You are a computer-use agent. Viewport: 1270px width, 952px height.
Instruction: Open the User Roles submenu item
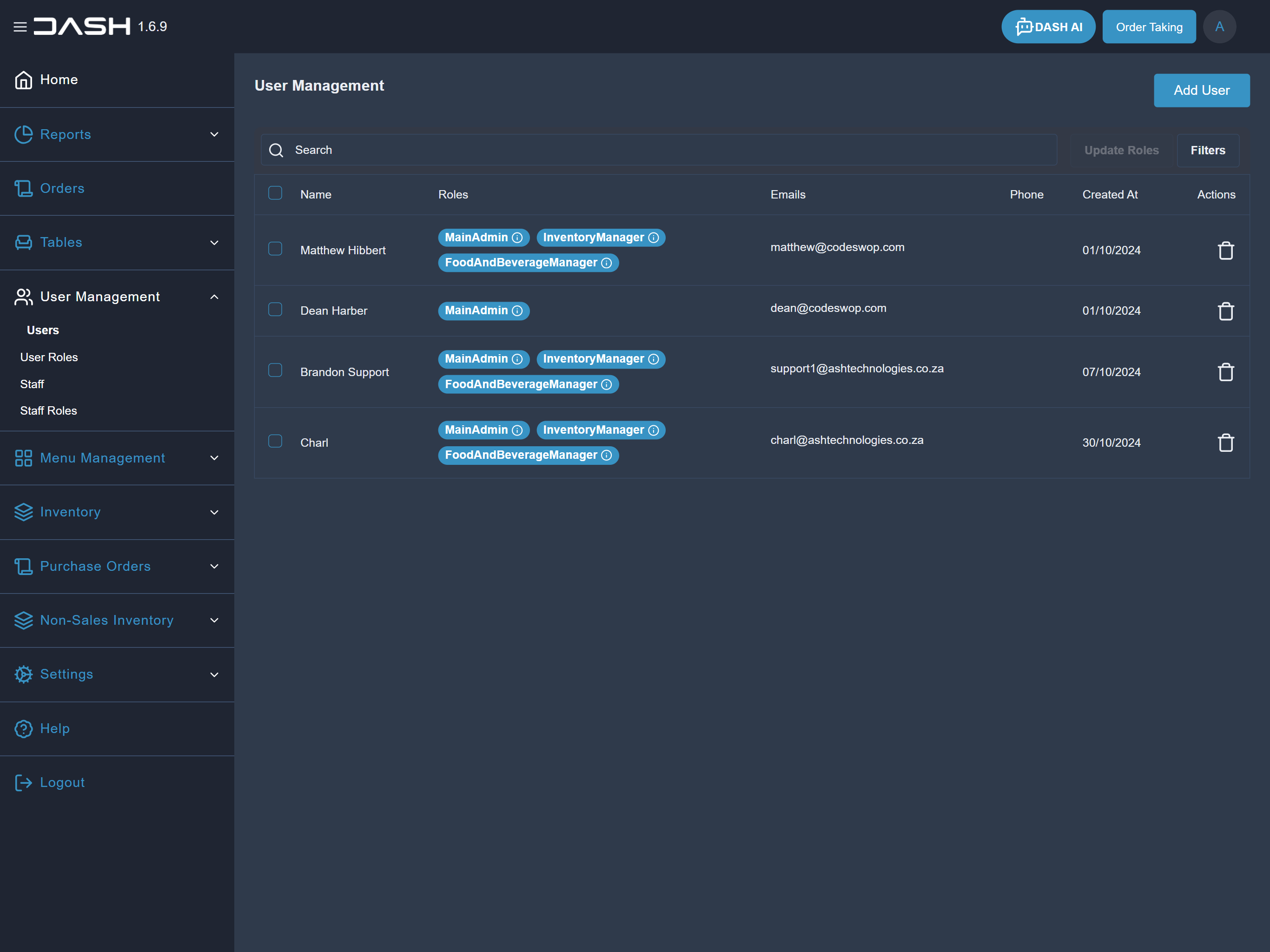(x=49, y=357)
